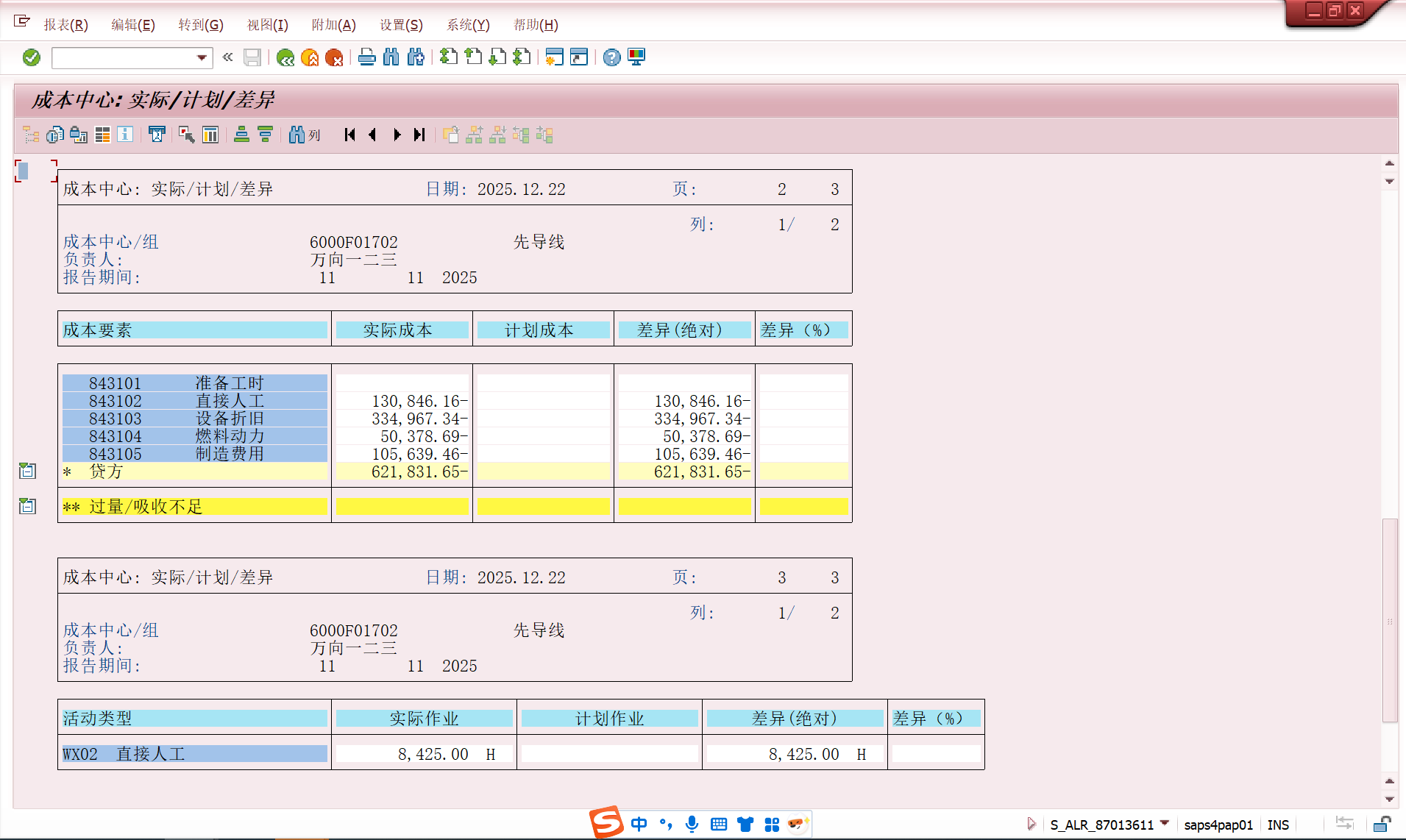Click the green Back arrow icon
The height and width of the screenshot is (840, 1406).
pyautogui.click(x=285, y=57)
